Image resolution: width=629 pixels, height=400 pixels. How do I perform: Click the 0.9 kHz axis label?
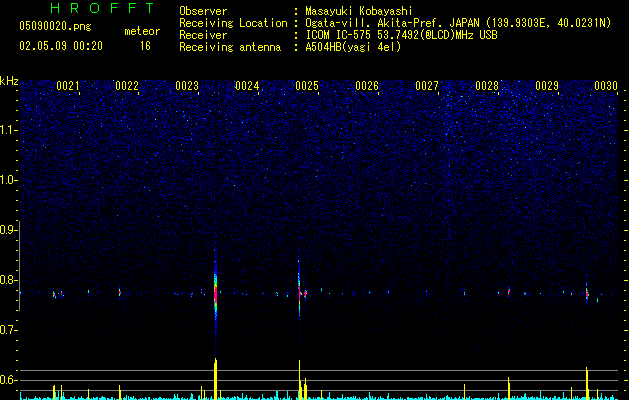8,230
